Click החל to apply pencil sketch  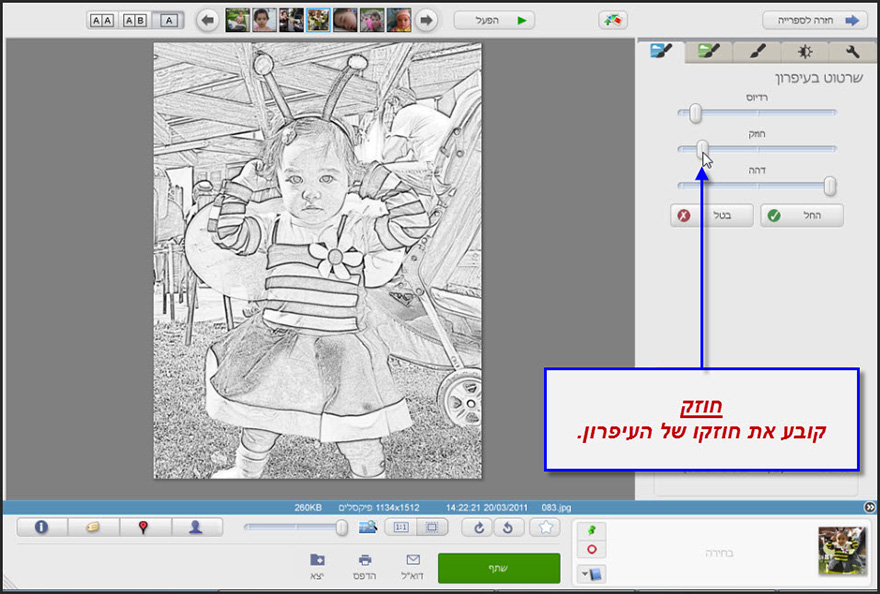point(803,215)
